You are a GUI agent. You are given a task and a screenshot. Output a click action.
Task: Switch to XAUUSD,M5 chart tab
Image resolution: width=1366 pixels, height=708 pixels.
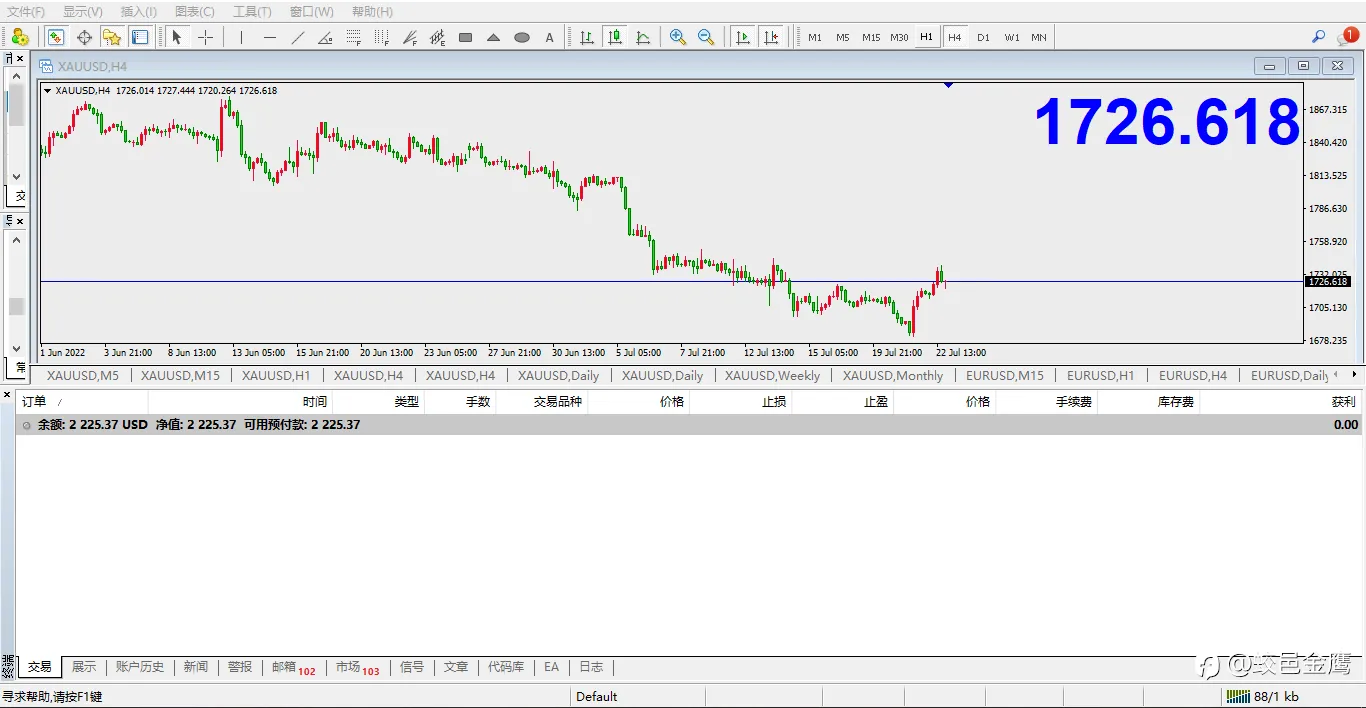(x=82, y=376)
